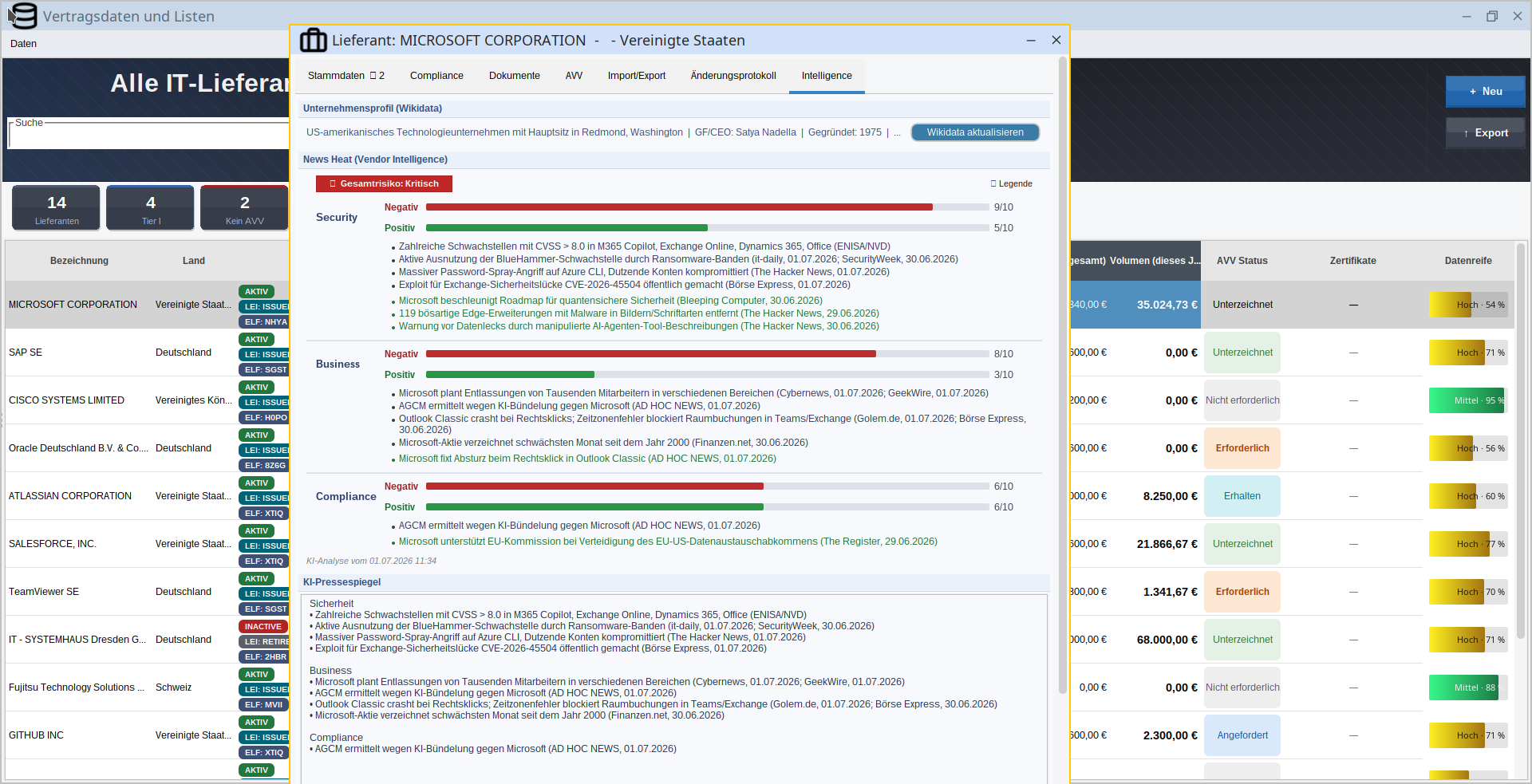Image resolution: width=1532 pixels, height=784 pixels.
Task: Select the AVV tab
Action: click(x=574, y=76)
